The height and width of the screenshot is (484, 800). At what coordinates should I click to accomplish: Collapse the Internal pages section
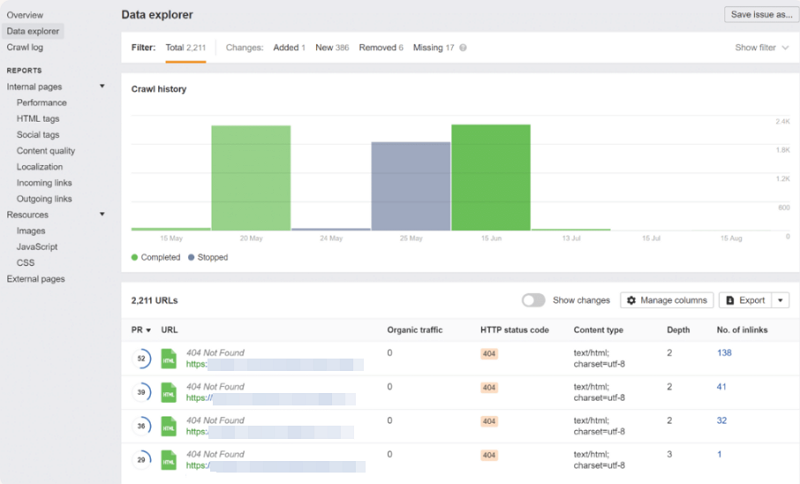tap(102, 87)
